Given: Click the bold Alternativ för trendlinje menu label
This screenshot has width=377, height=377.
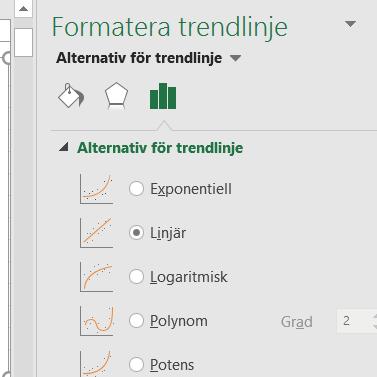Looking at the screenshot, I should click(x=139, y=58).
